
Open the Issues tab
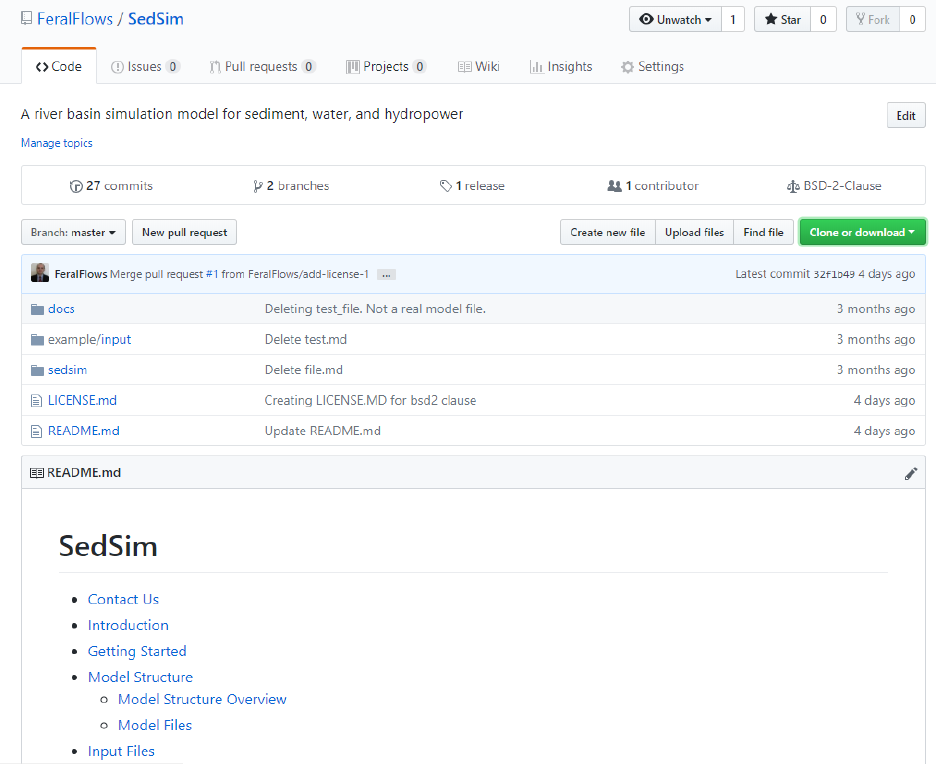(145, 66)
